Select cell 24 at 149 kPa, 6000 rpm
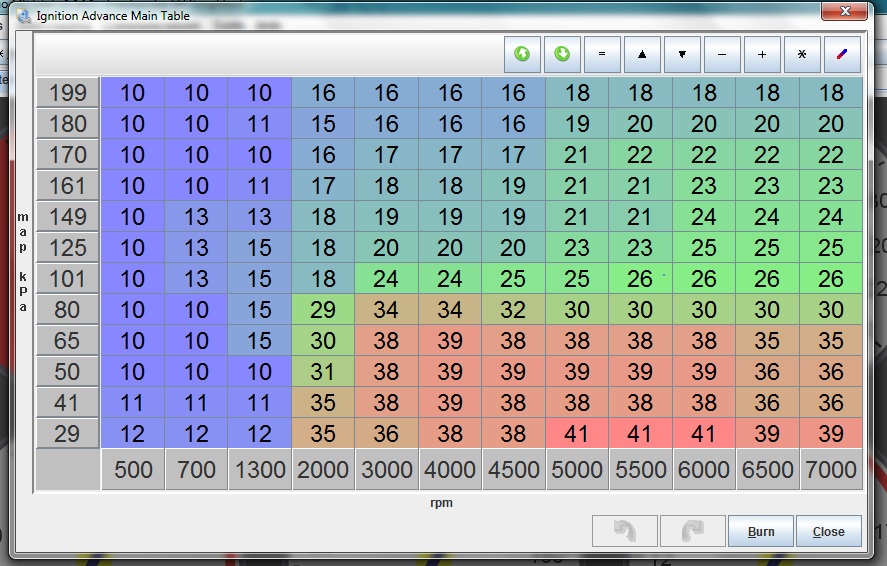Viewport: 887px width, 566px height. [704, 217]
